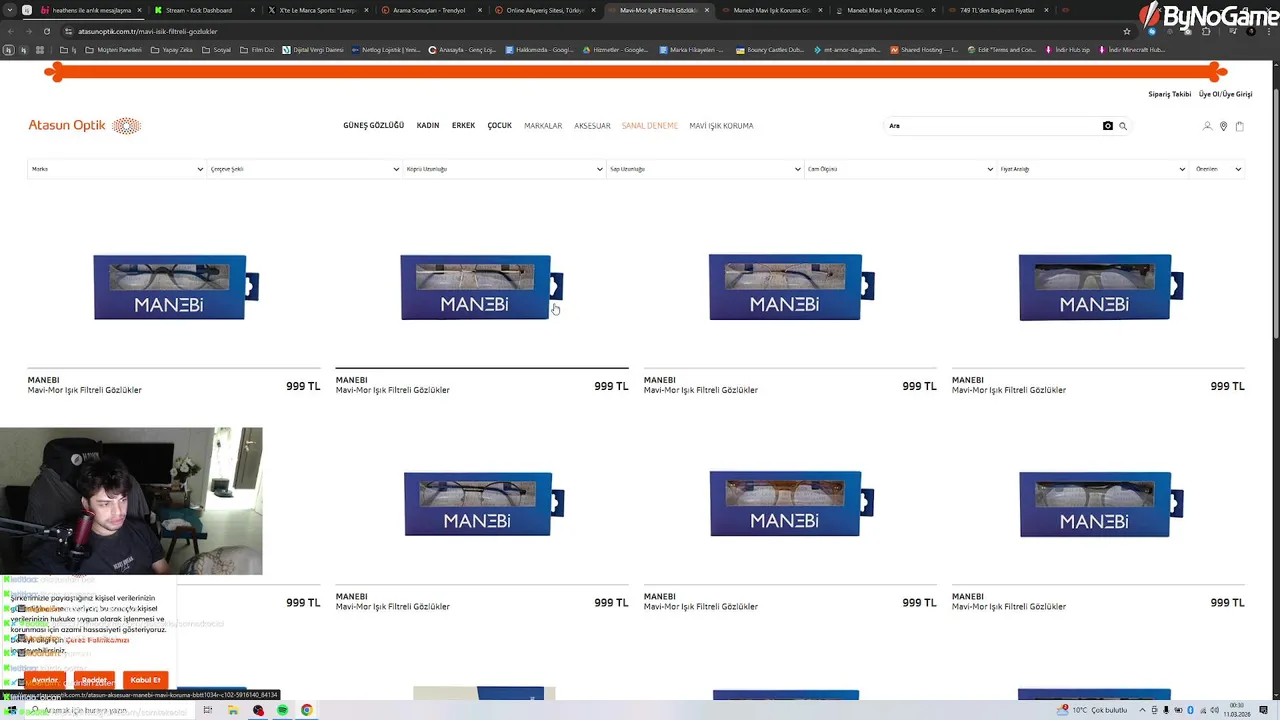This screenshot has width=1280, height=720.
Task: Open Spotify from the taskbar
Action: coord(283,710)
